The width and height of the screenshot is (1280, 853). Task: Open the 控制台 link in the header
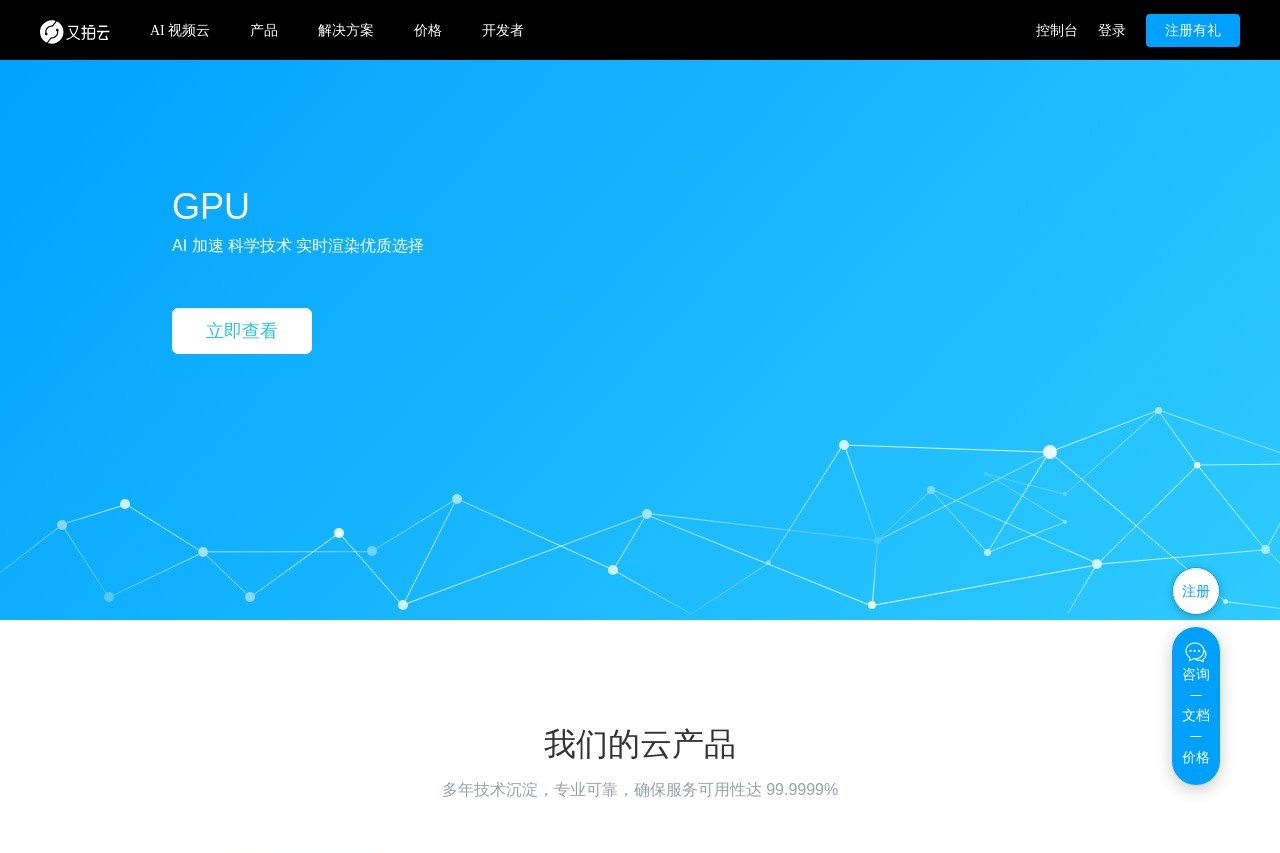pyautogui.click(x=1057, y=30)
